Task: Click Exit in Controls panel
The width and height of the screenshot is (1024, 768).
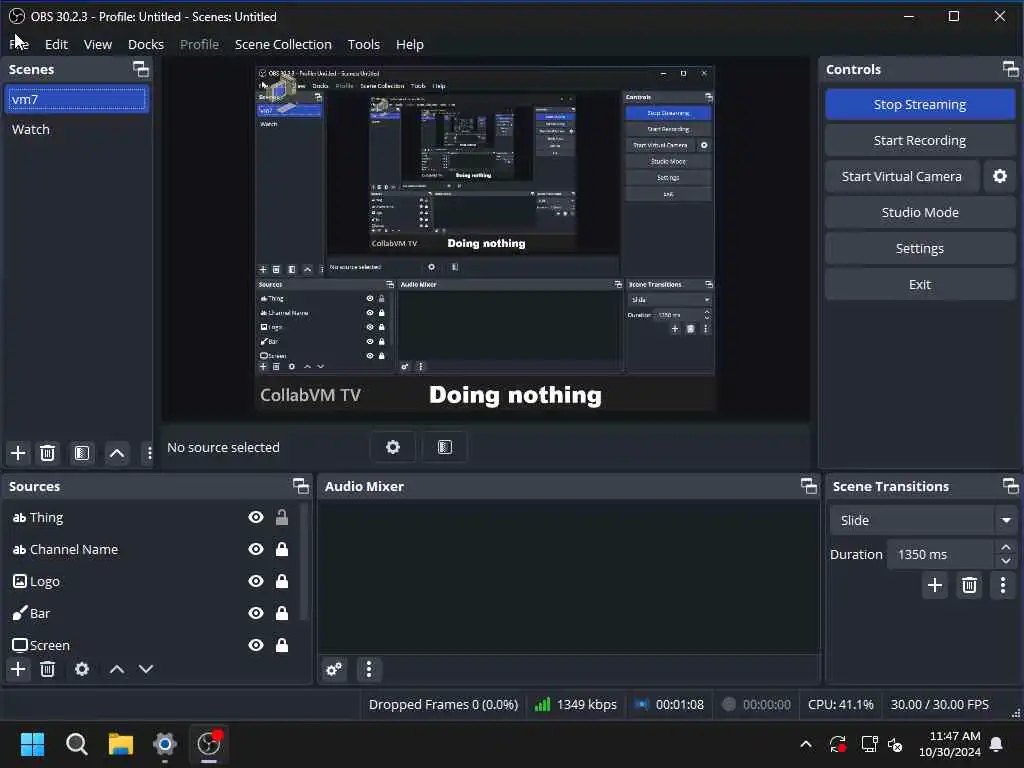Action: pyautogui.click(x=920, y=284)
